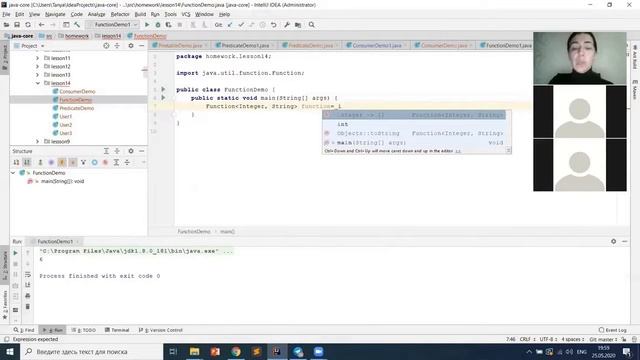Toggle the red lambda filter in the Structure toolbar

[x=105, y=162]
